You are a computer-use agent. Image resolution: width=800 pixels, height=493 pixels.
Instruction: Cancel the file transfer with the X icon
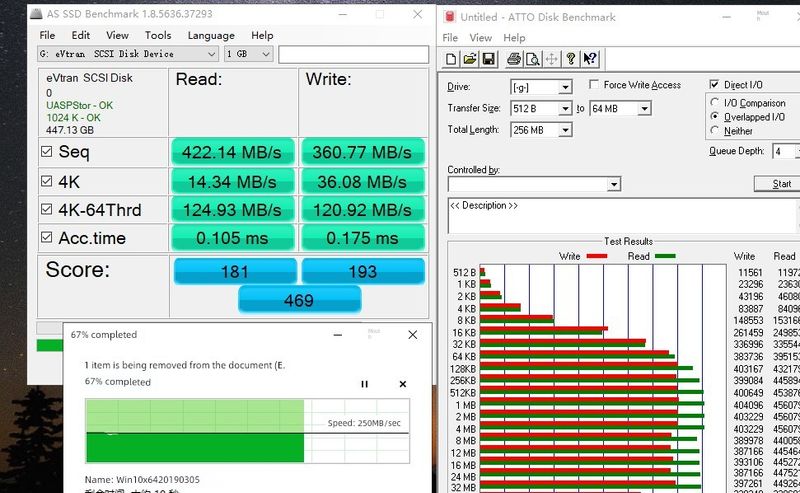(403, 384)
